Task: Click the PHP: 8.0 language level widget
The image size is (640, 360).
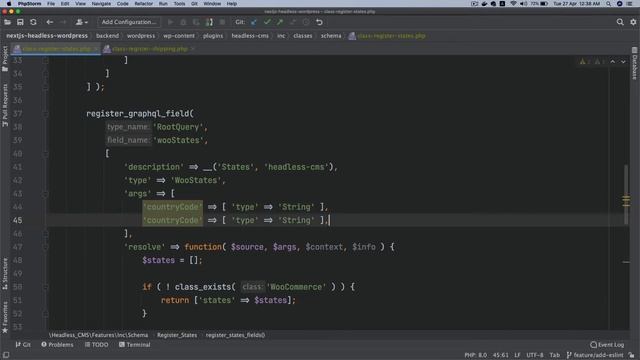Action: pos(476,356)
